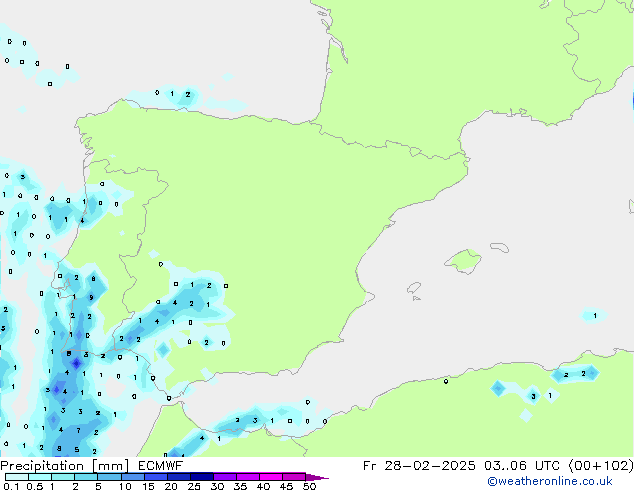The width and height of the screenshot is (634, 490).
Task: Click the above-50 mm legend arrow tip
Action: pos(317,477)
